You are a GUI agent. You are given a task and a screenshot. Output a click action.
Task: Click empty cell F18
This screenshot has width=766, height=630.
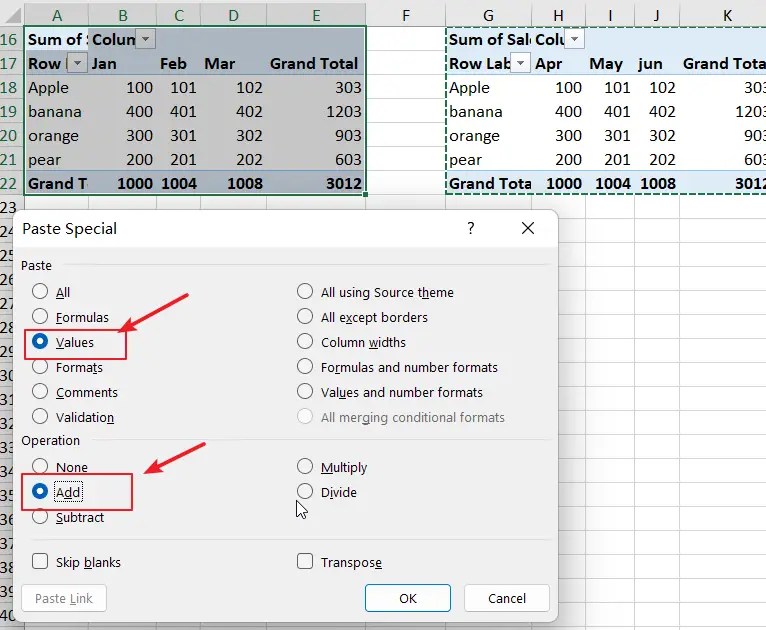[x=405, y=87]
